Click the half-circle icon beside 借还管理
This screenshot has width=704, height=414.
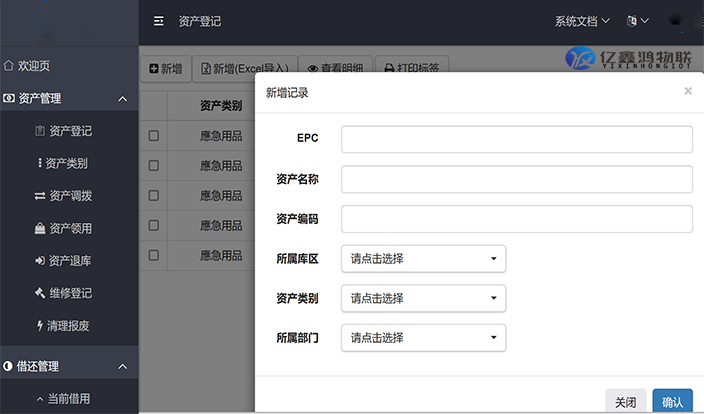[x=8, y=366]
